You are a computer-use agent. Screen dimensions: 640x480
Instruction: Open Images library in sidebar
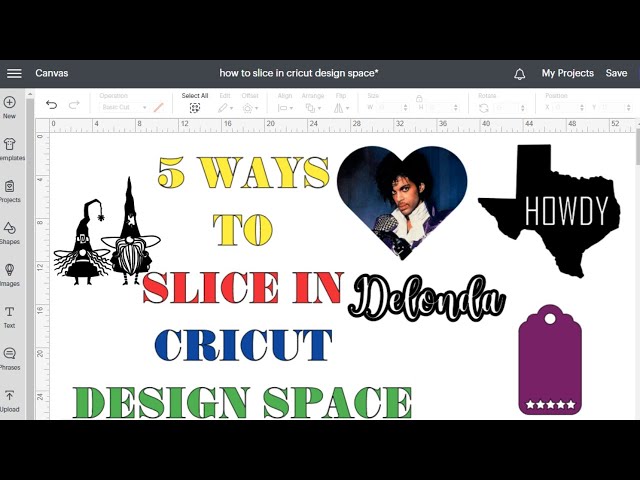pyautogui.click(x=9, y=275)
